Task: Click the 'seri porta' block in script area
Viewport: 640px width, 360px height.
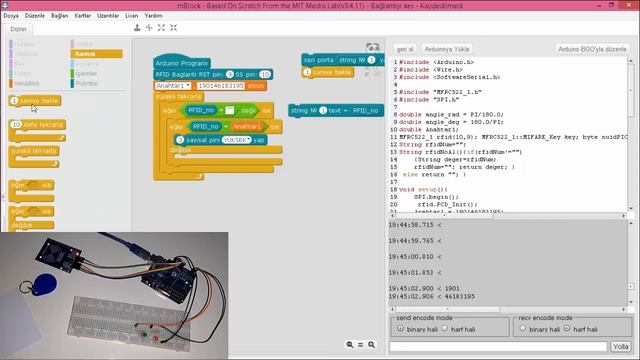Action: tap(342, 60)
